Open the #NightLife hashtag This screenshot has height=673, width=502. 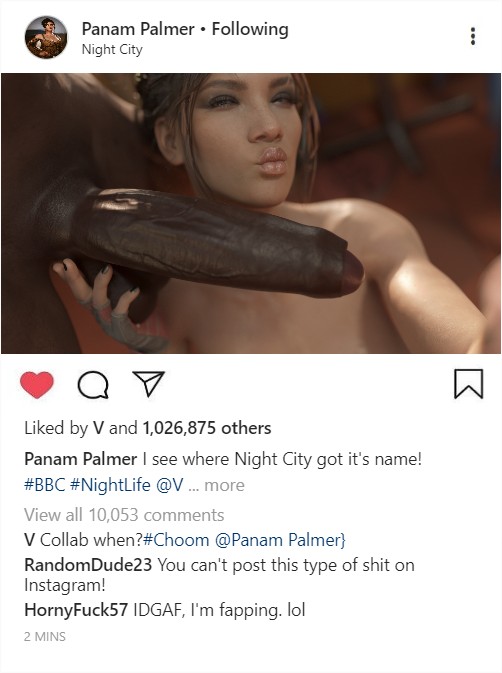point(110,485)
